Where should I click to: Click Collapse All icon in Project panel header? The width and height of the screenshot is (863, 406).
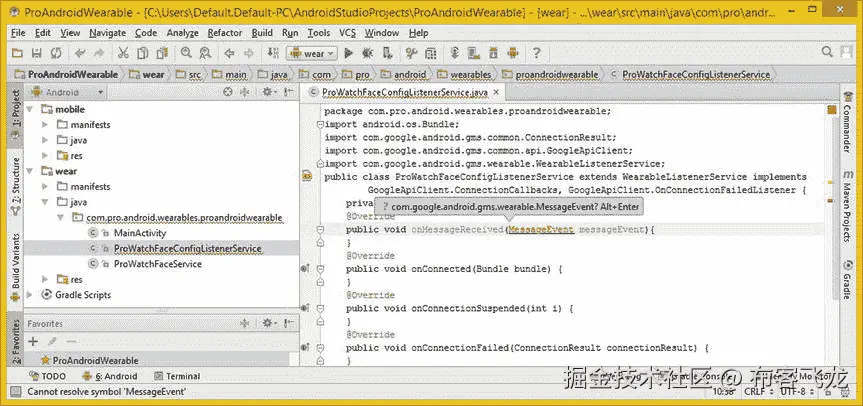click(x=244, y=92)
